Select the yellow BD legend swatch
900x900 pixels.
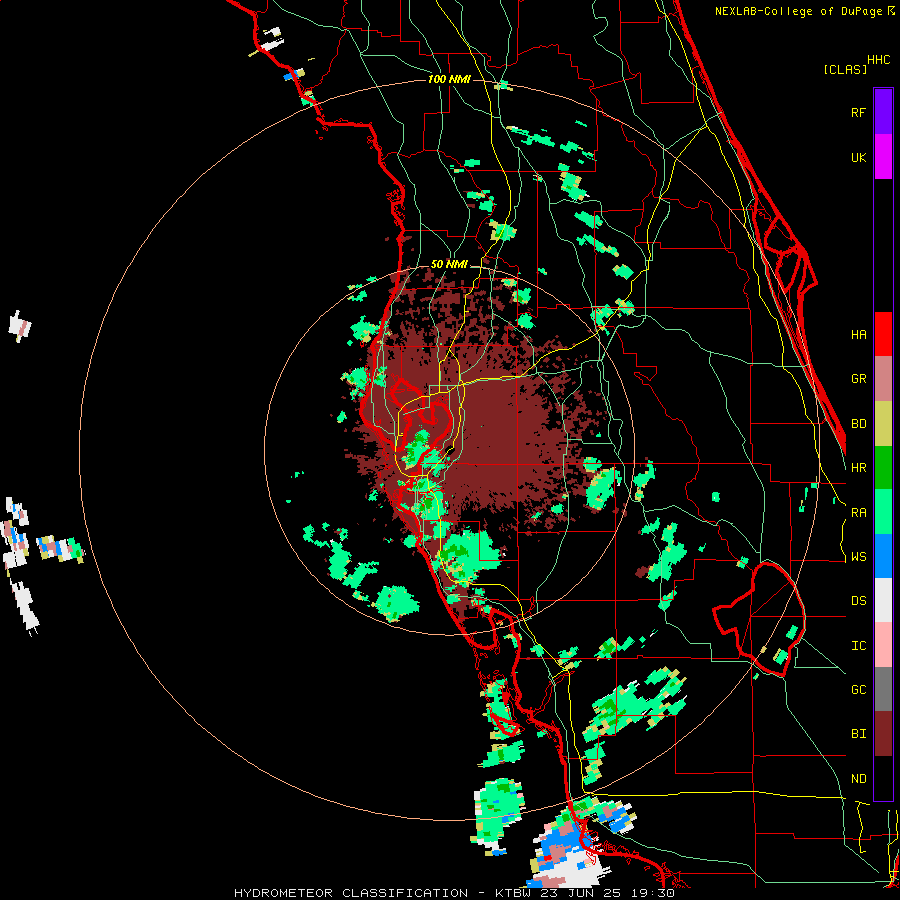click(x=883, y=423)
